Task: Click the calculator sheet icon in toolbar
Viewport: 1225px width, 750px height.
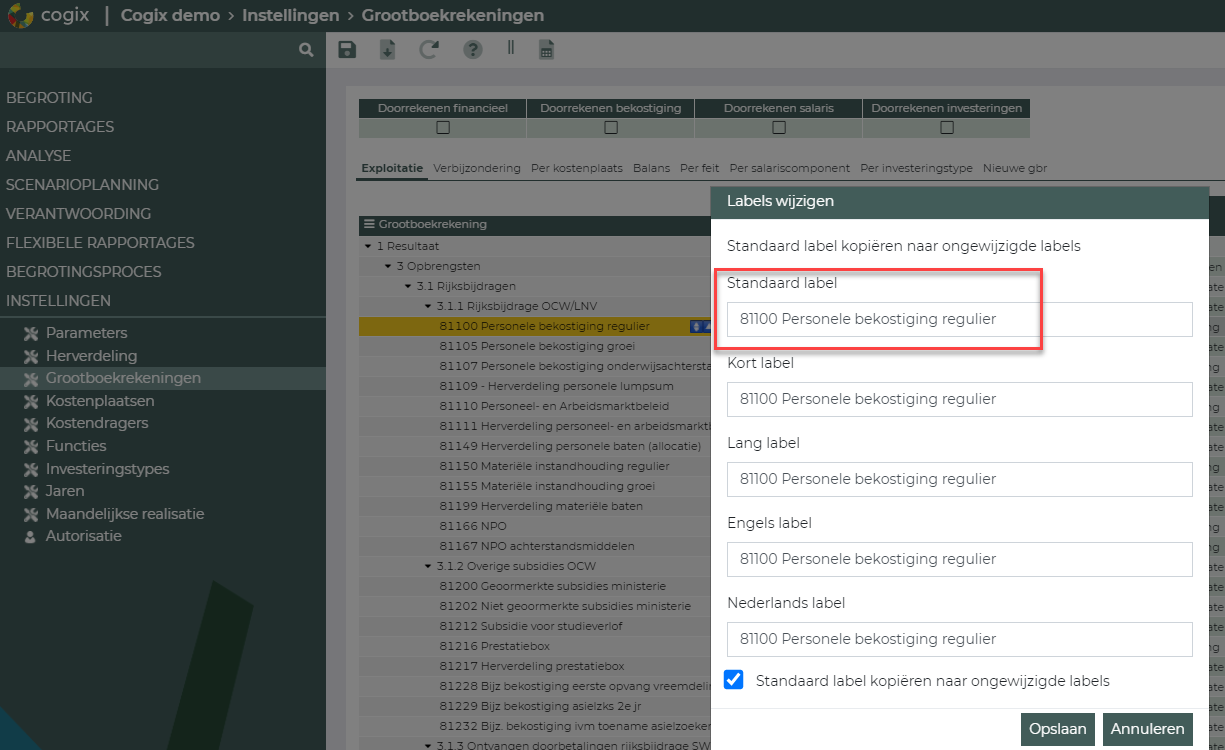Action: (x=546, y=50)
